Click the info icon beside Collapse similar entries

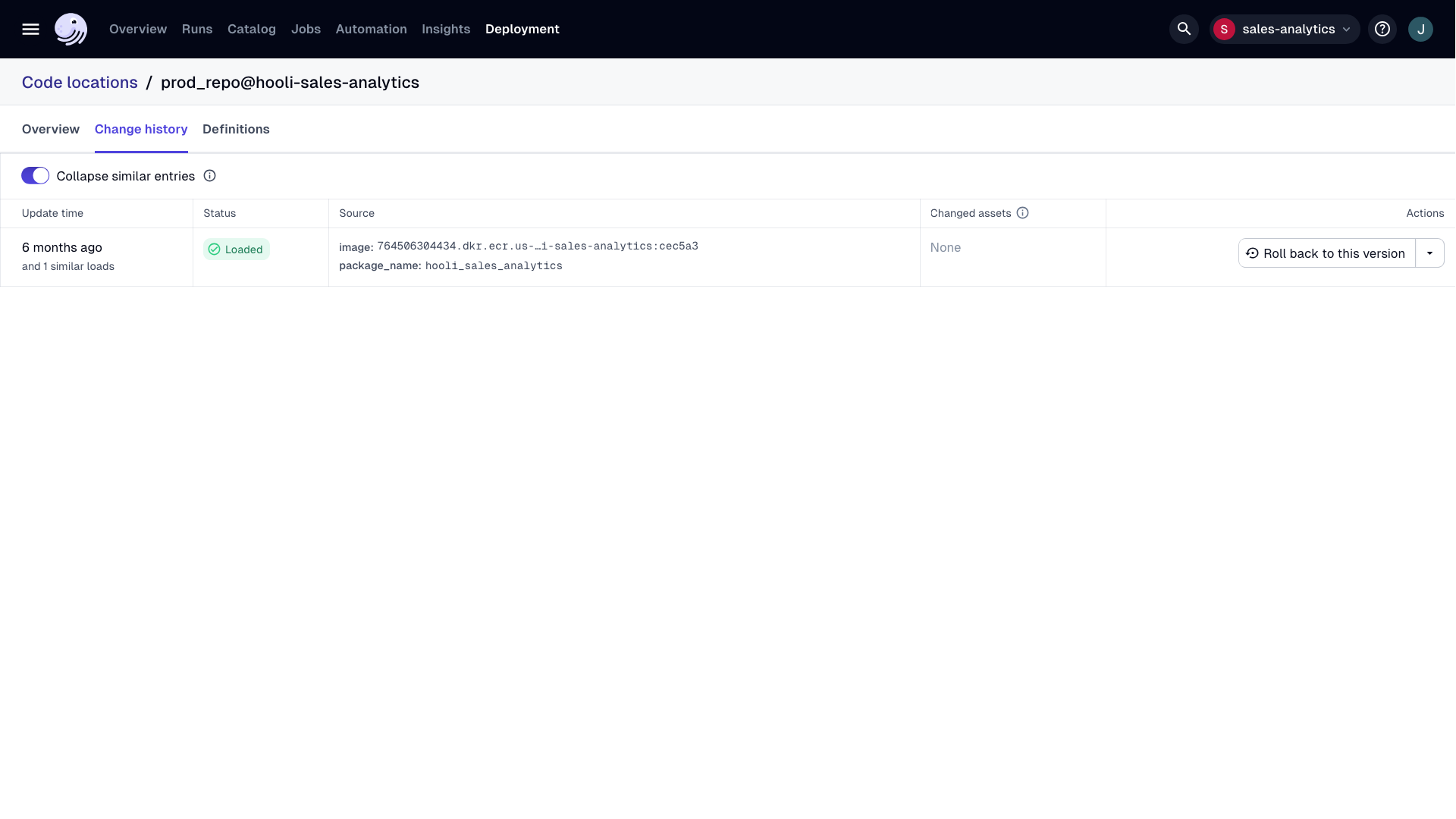point(210,175)
